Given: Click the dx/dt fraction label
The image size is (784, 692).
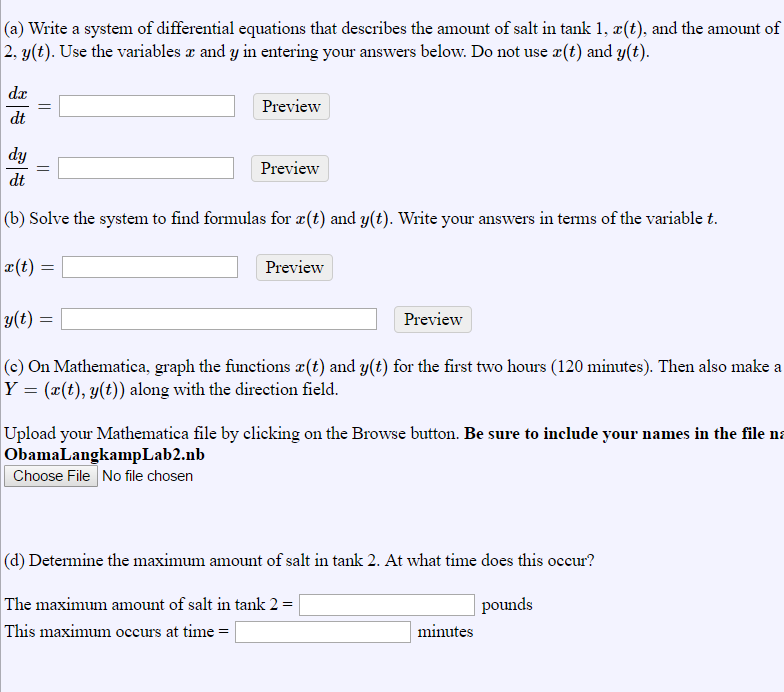Looking at the screenshot, I should coord(18,106).
